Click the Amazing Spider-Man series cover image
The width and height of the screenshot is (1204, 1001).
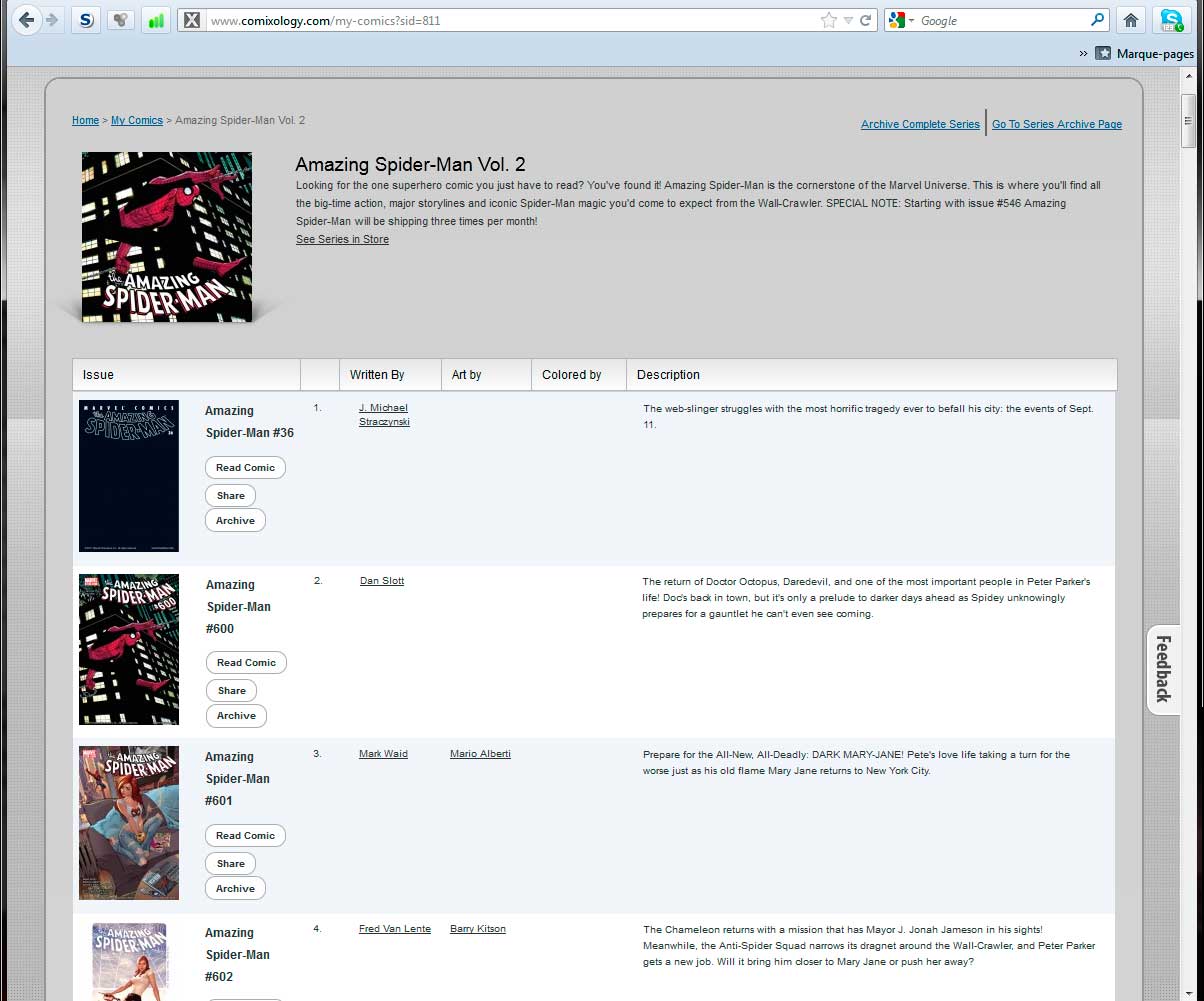[167, 237]
